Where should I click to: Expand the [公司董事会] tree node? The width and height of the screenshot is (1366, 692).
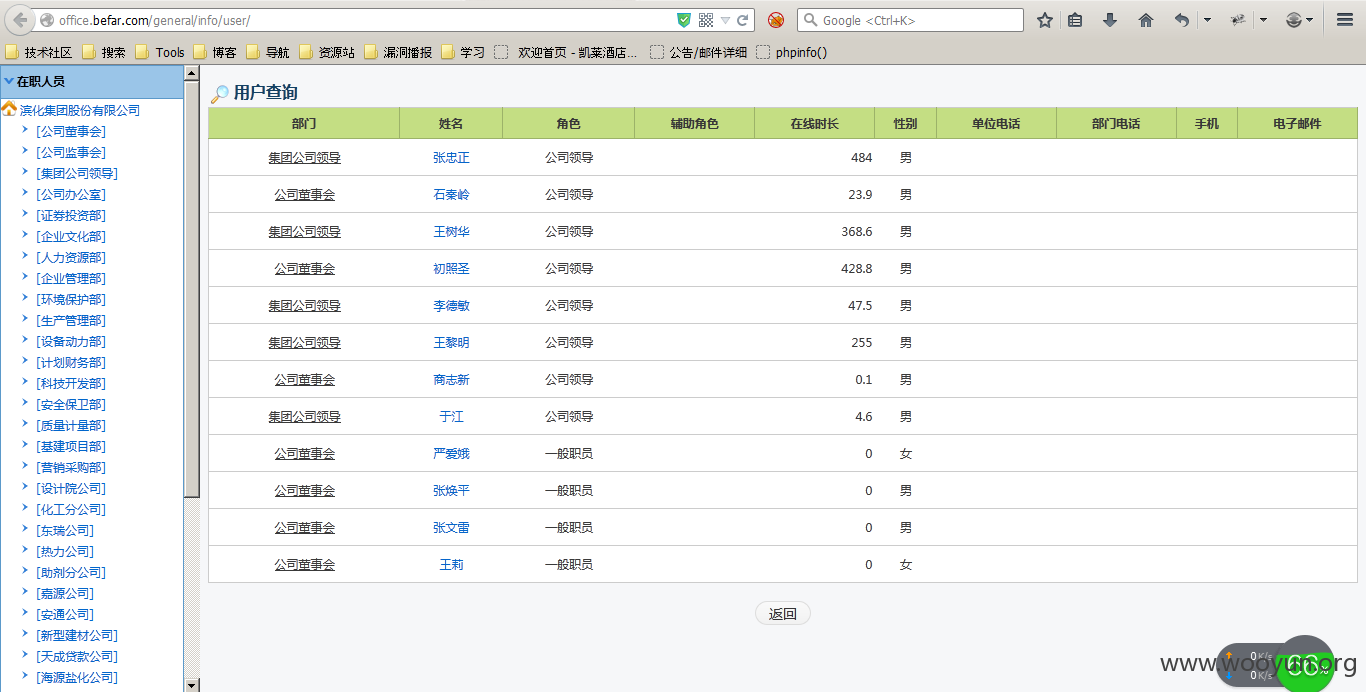click(x=25, y=130)
